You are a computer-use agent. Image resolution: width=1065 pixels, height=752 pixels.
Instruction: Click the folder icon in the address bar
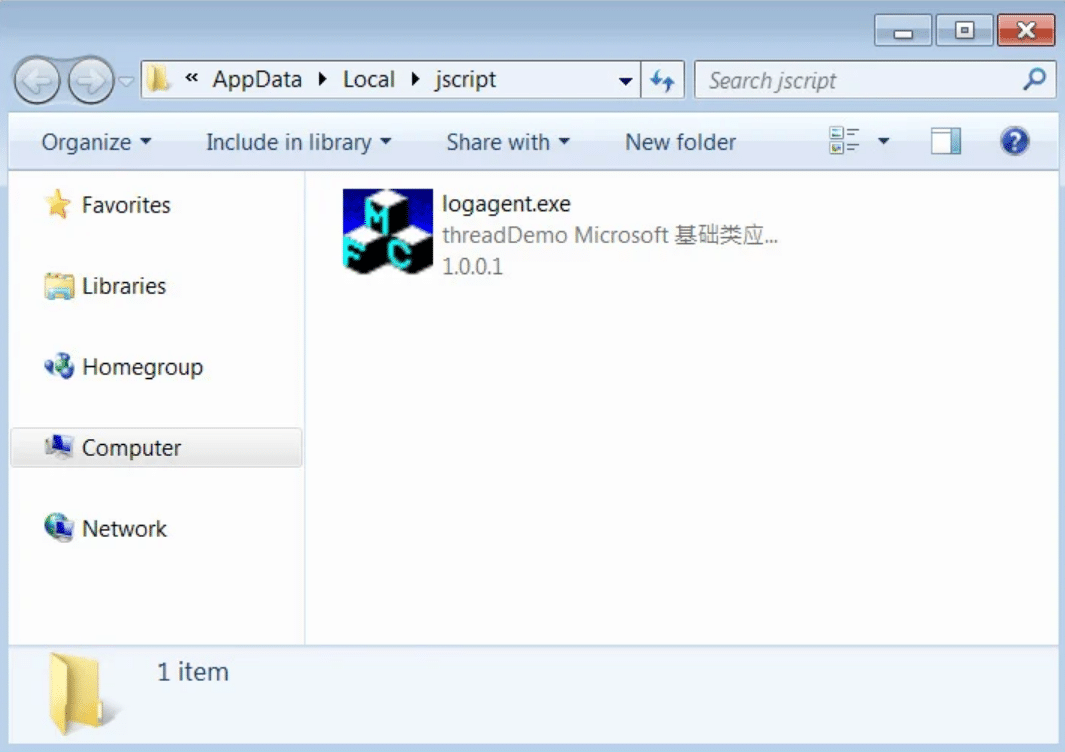point(158,79)
